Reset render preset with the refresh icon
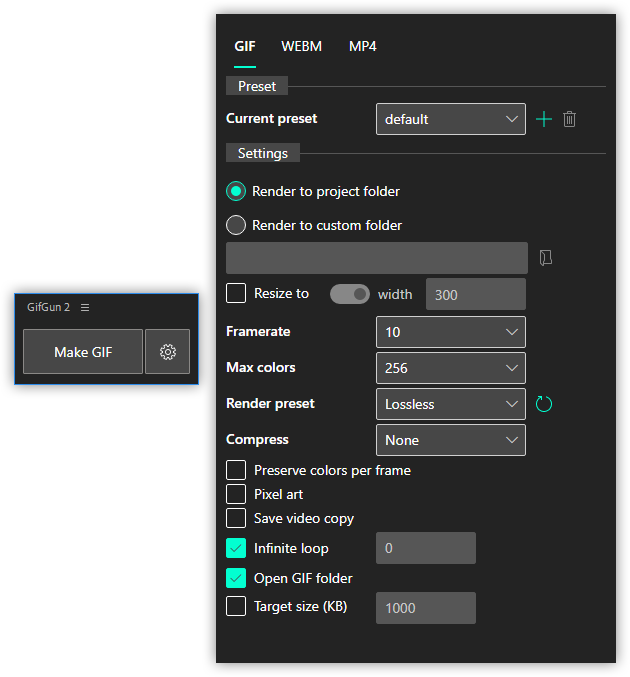The width and height of the screenshot is (630, 677). click(x=544, y=404)
